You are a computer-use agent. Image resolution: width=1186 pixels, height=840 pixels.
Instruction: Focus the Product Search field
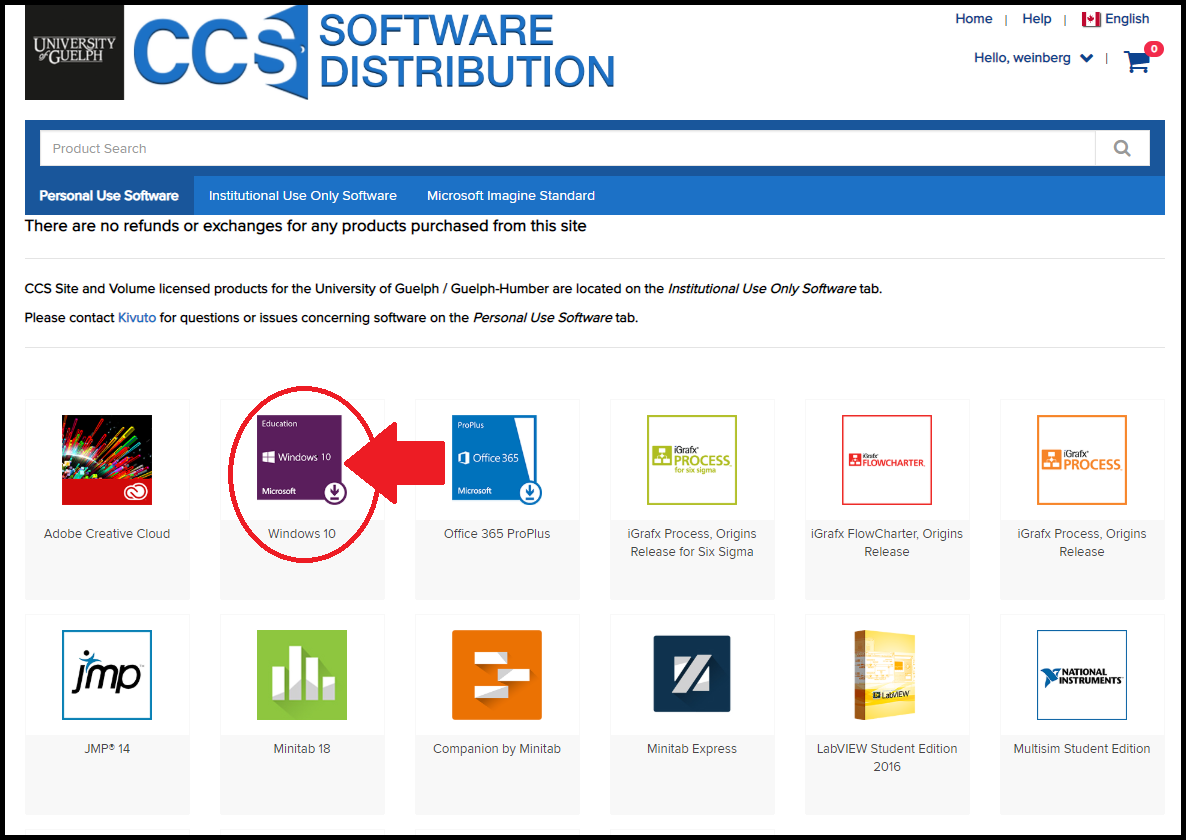567,148
